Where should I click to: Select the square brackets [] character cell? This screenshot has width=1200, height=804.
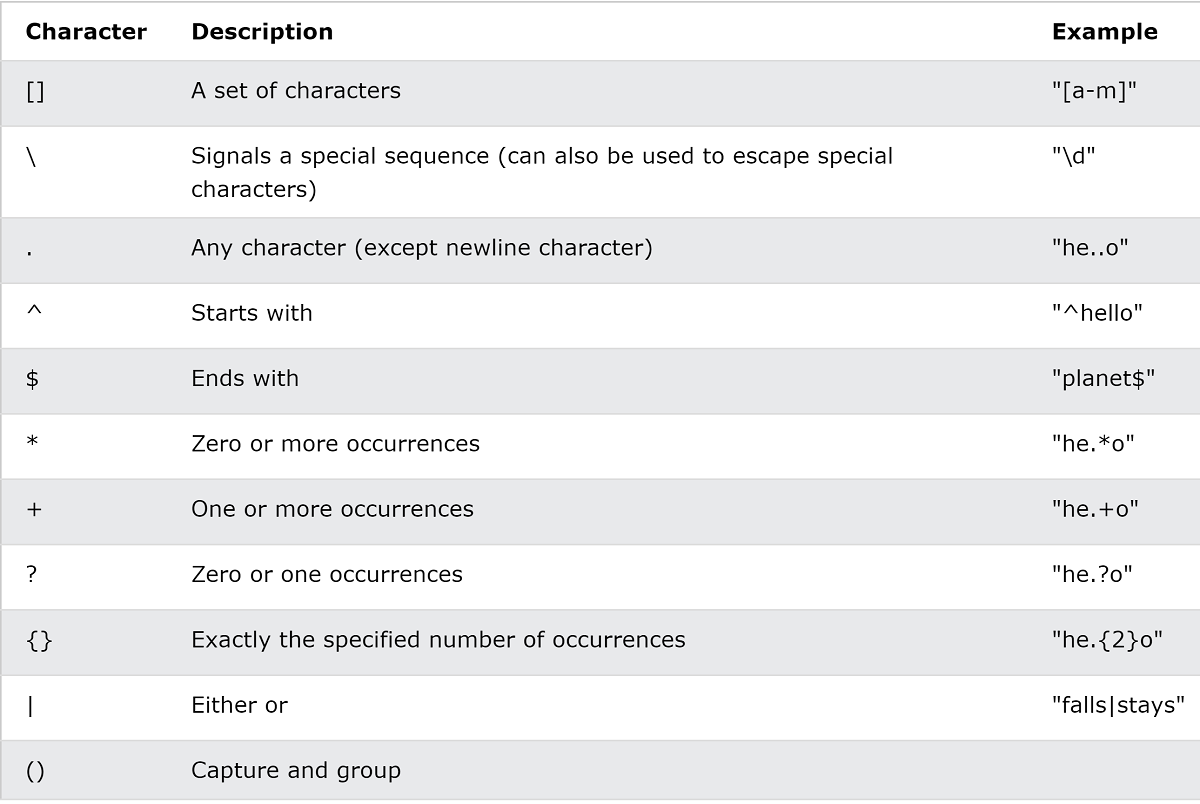(x=35, y=91)
